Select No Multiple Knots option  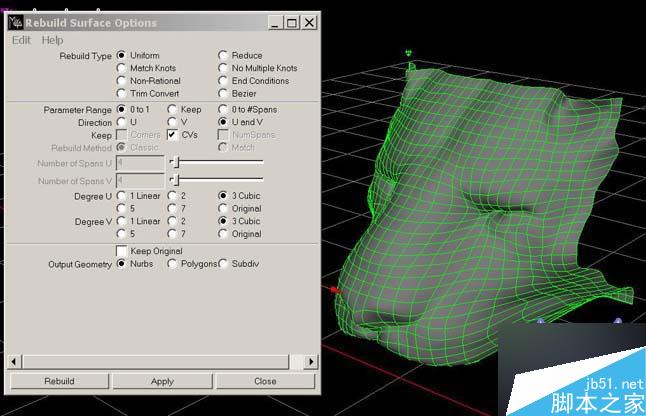click(223, 68)
